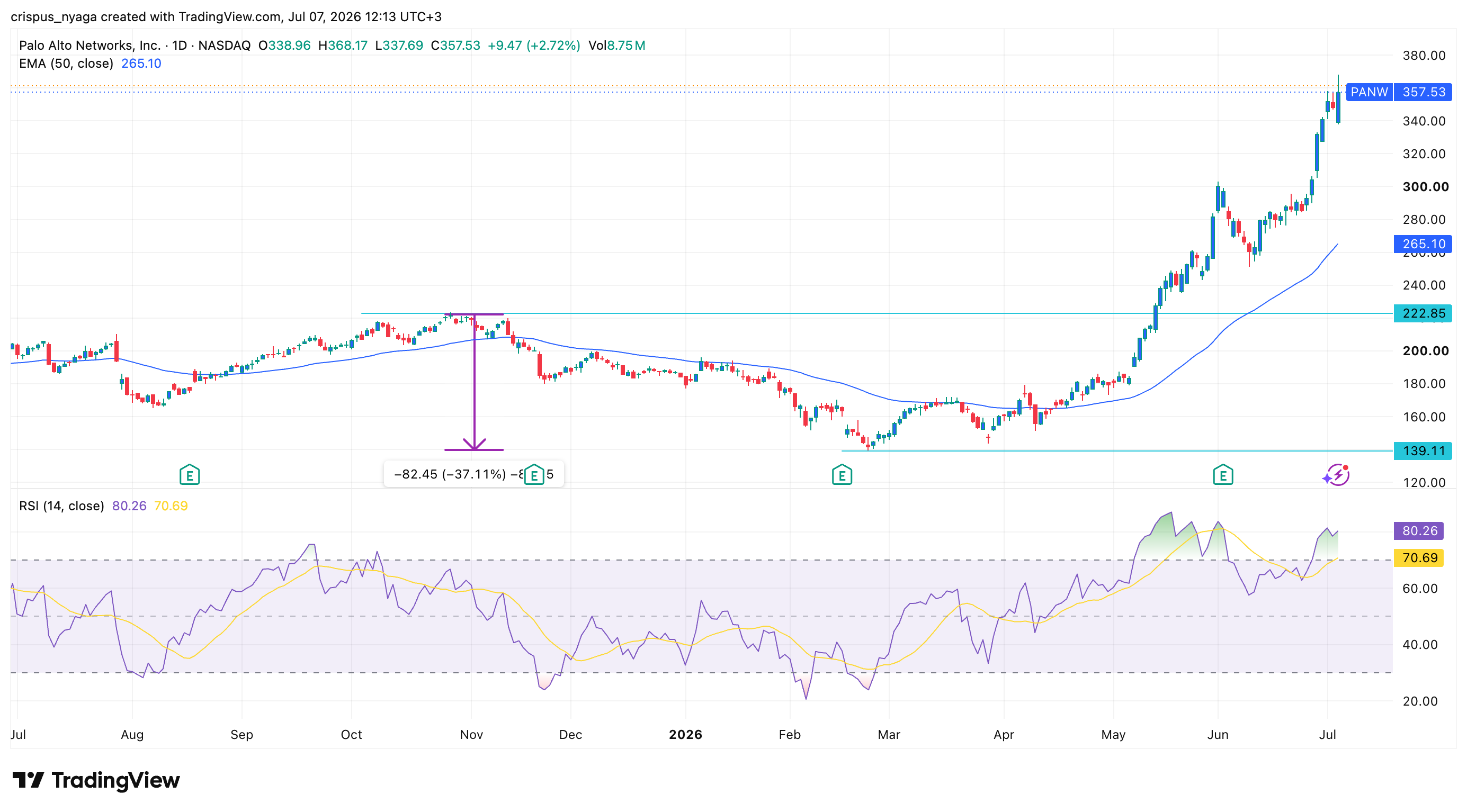Click the 40.00 RSI scale label
Viewport: 1467px width, 812px height.
1420,645
